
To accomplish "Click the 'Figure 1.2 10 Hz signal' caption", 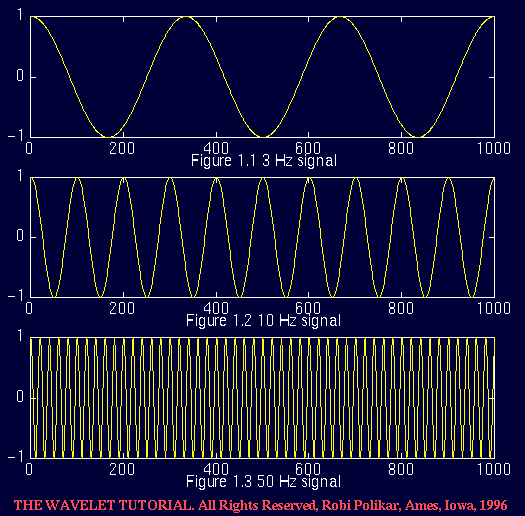I will coord(264,321).
